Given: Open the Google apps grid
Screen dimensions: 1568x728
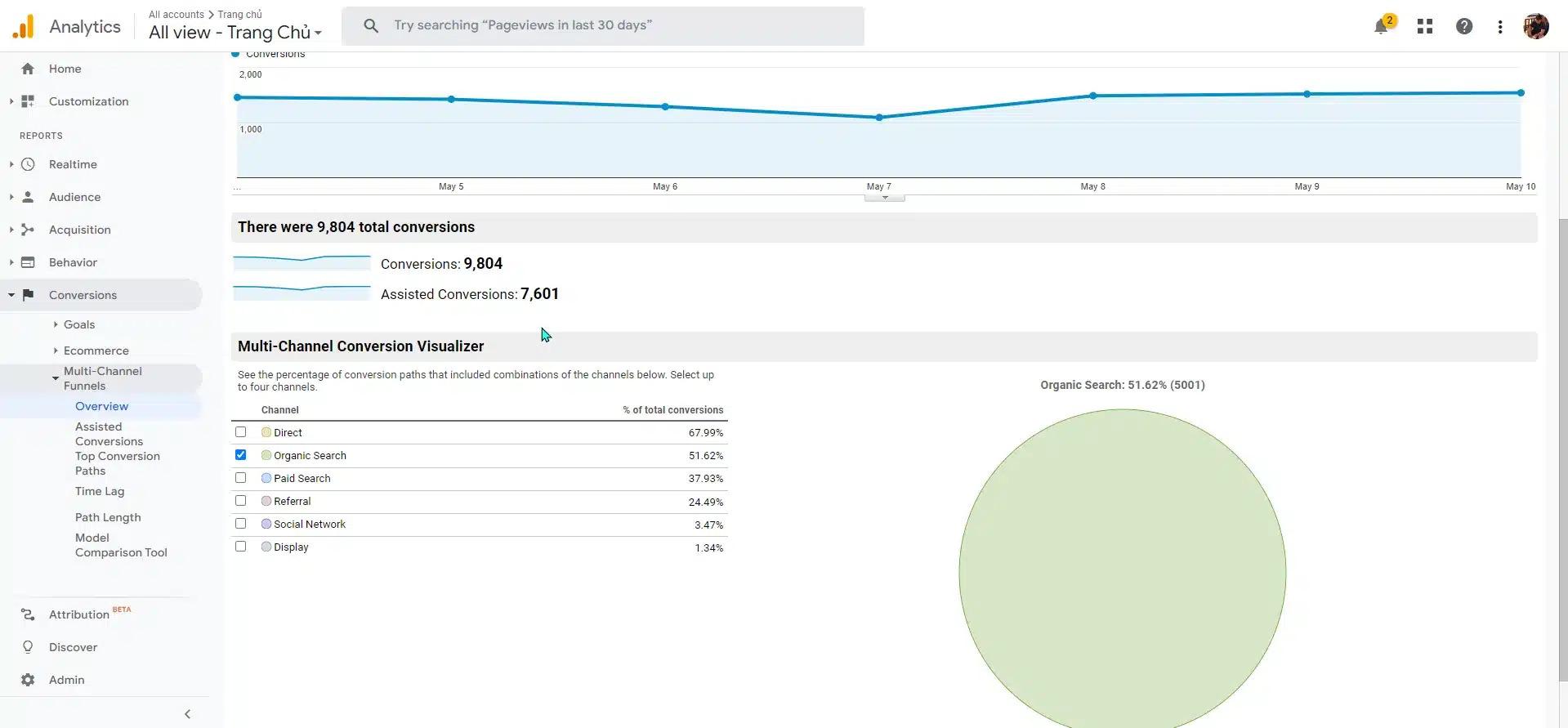Looking at the screenshot, I should 1424,26.
